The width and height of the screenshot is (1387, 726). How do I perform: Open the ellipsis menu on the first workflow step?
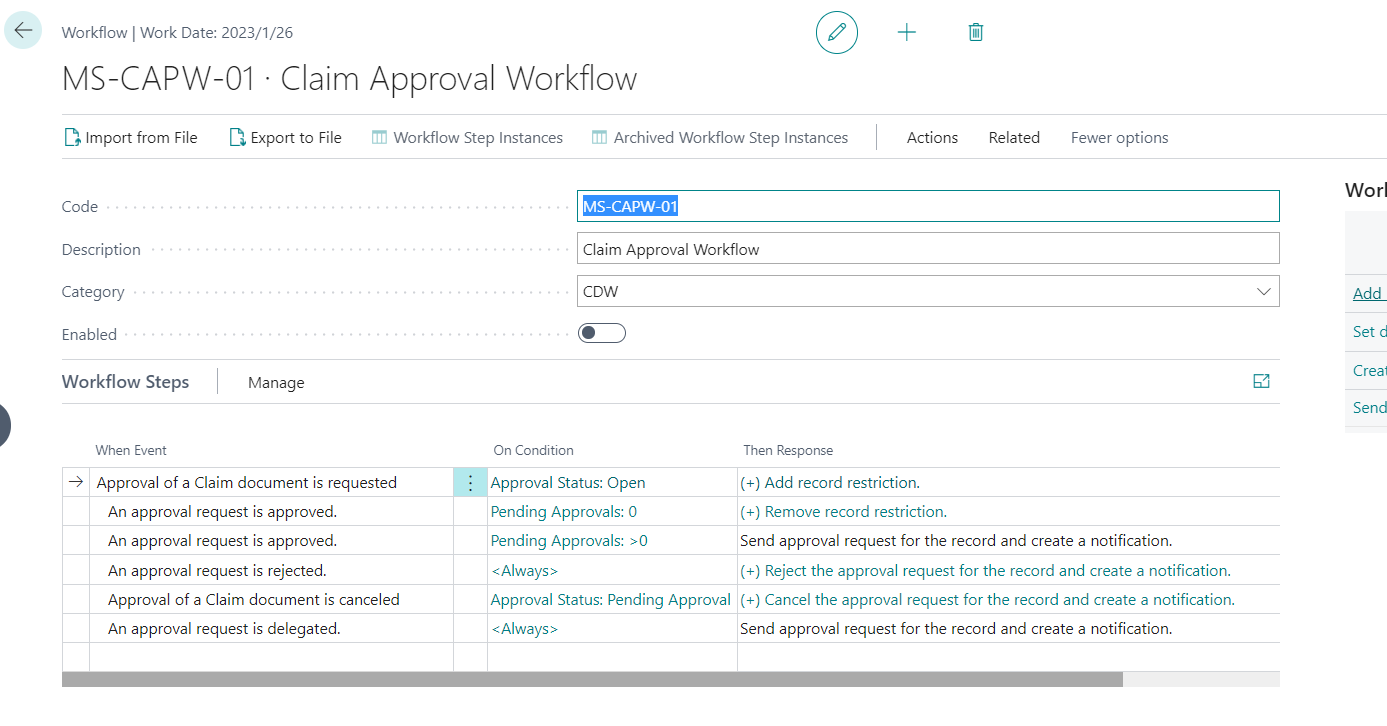(x=470, y=481)
